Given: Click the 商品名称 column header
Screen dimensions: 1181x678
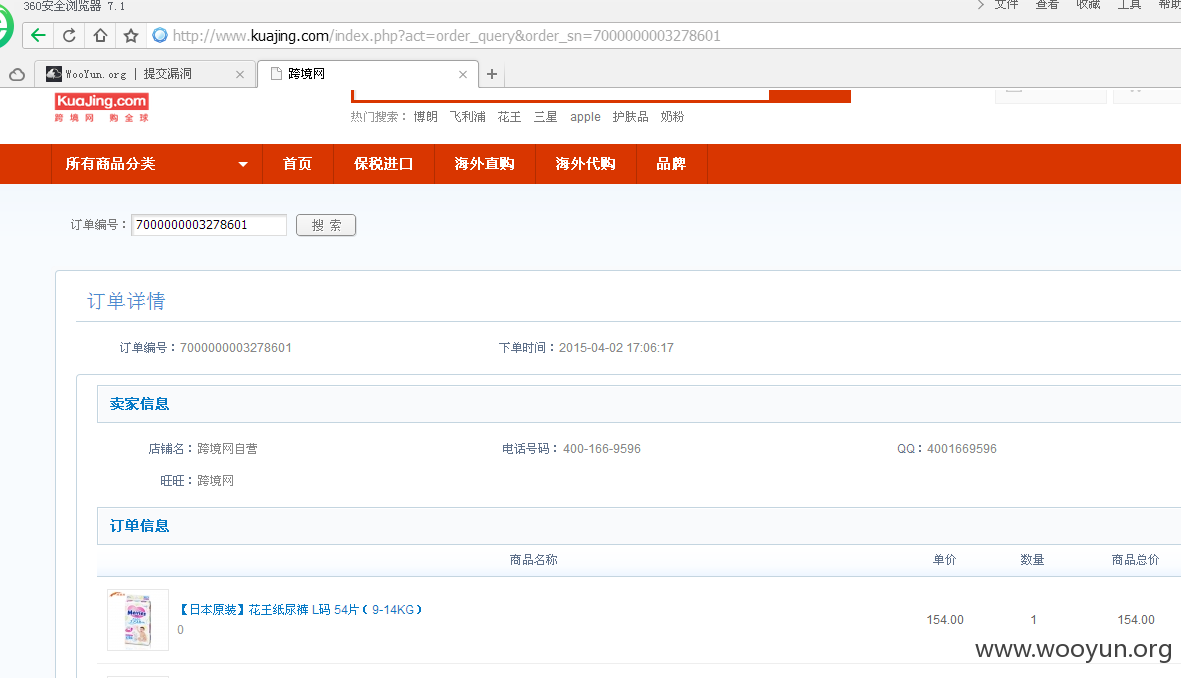Looking at the screenshot, I should (533, 560).
